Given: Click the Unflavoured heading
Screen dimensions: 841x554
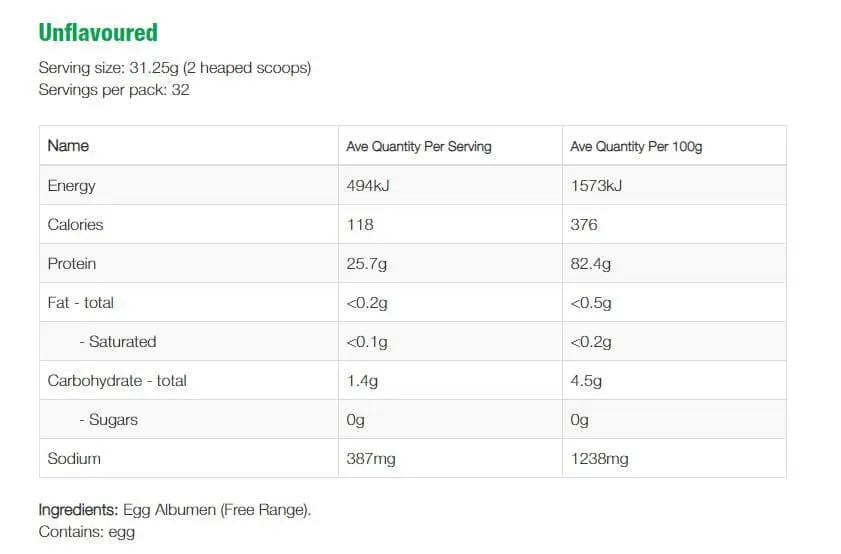Looking at the screenshot, I should [x=98, y=33].
